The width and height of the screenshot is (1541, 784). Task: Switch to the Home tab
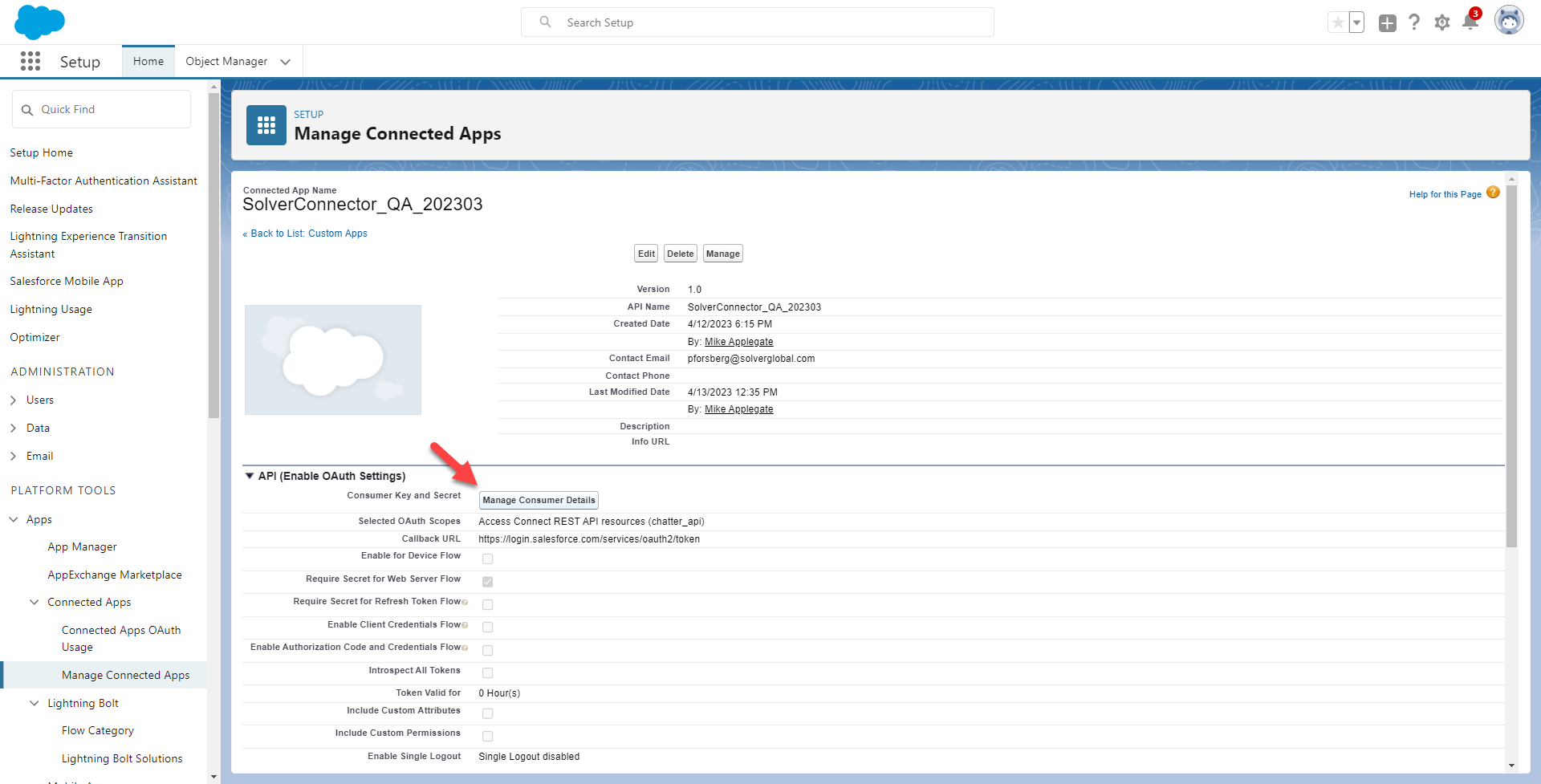[148, 62]
